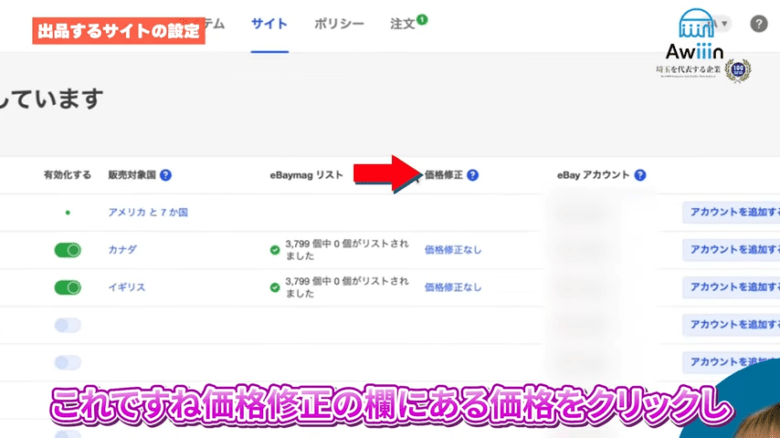Viewport: 780px width, 438px height.
Task: Click the help icon beside 販売対象国
Action: [x=166, y=175]
